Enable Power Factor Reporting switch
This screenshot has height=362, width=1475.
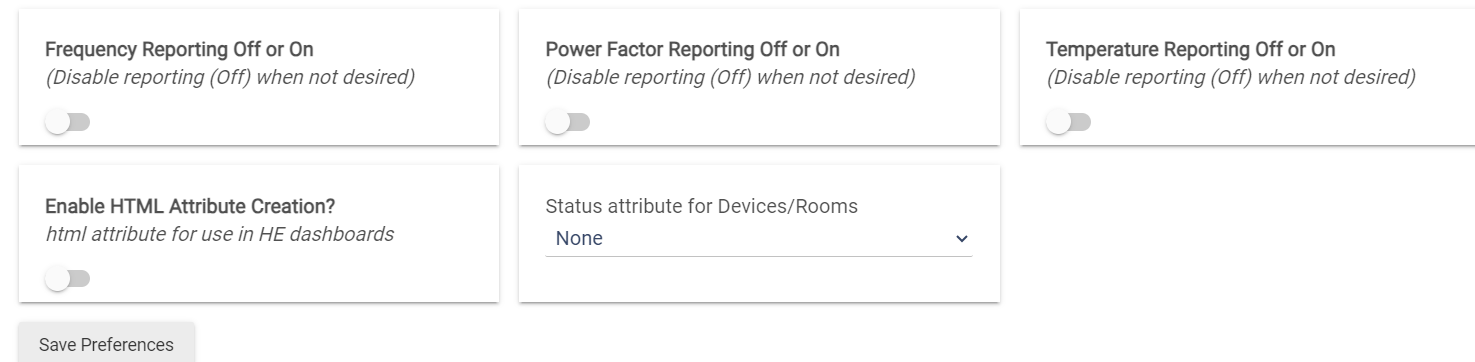coord(568,122)
